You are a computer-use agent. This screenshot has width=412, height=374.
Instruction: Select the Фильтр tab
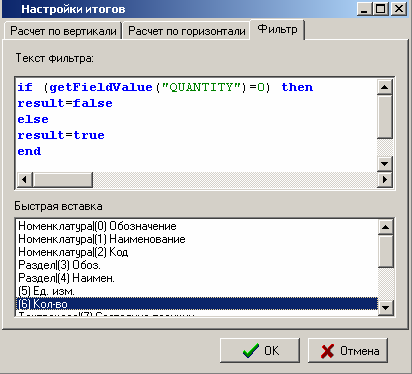point(277,30)
